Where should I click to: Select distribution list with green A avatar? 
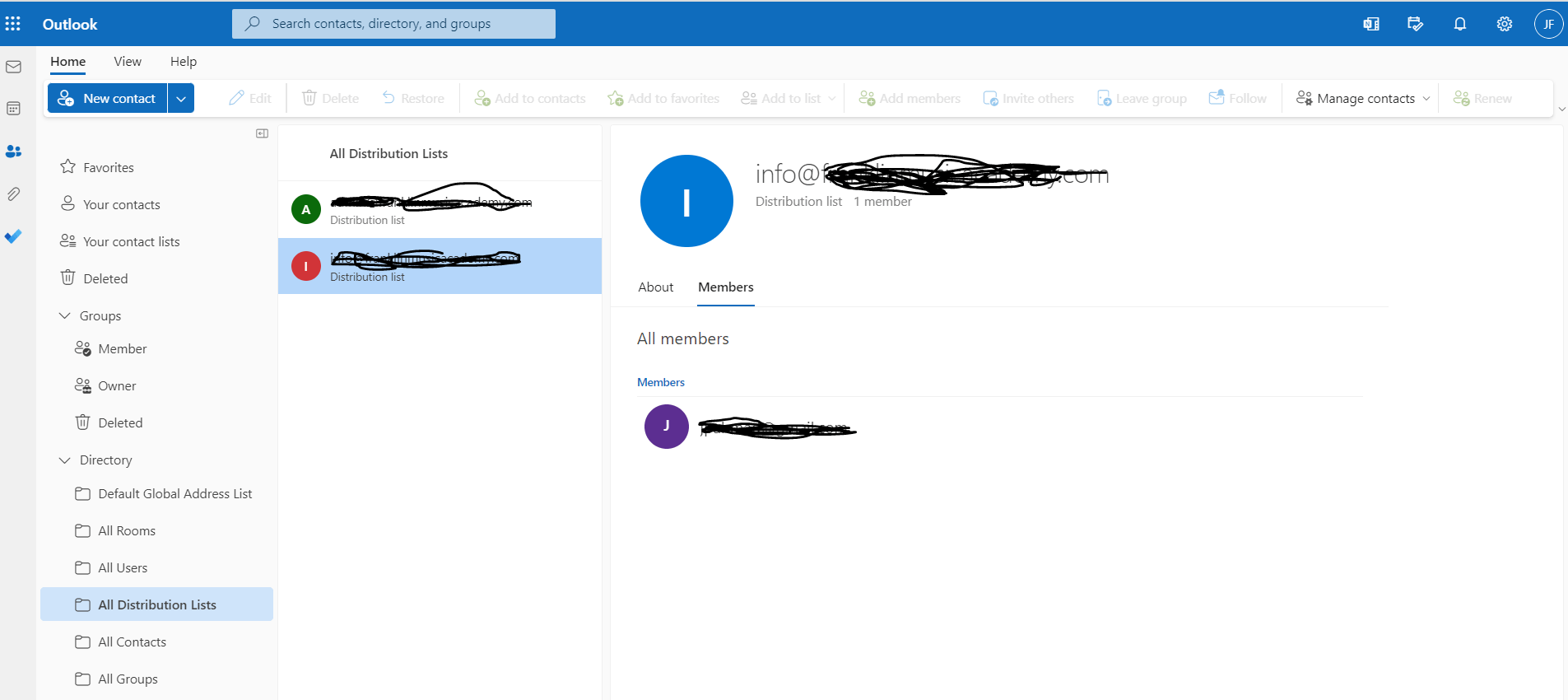pyautogui.click(x=440, y=209)
